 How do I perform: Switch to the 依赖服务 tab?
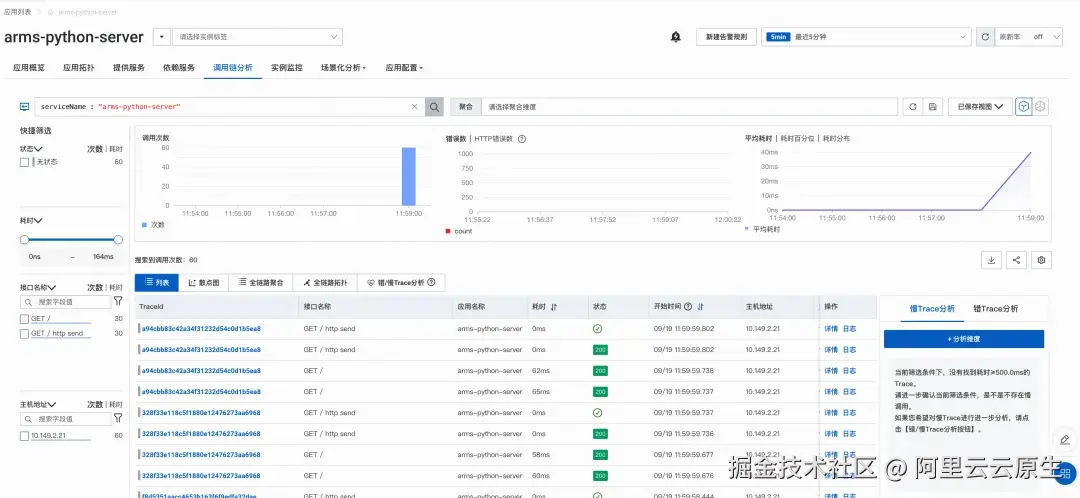[x=179, y=68]
